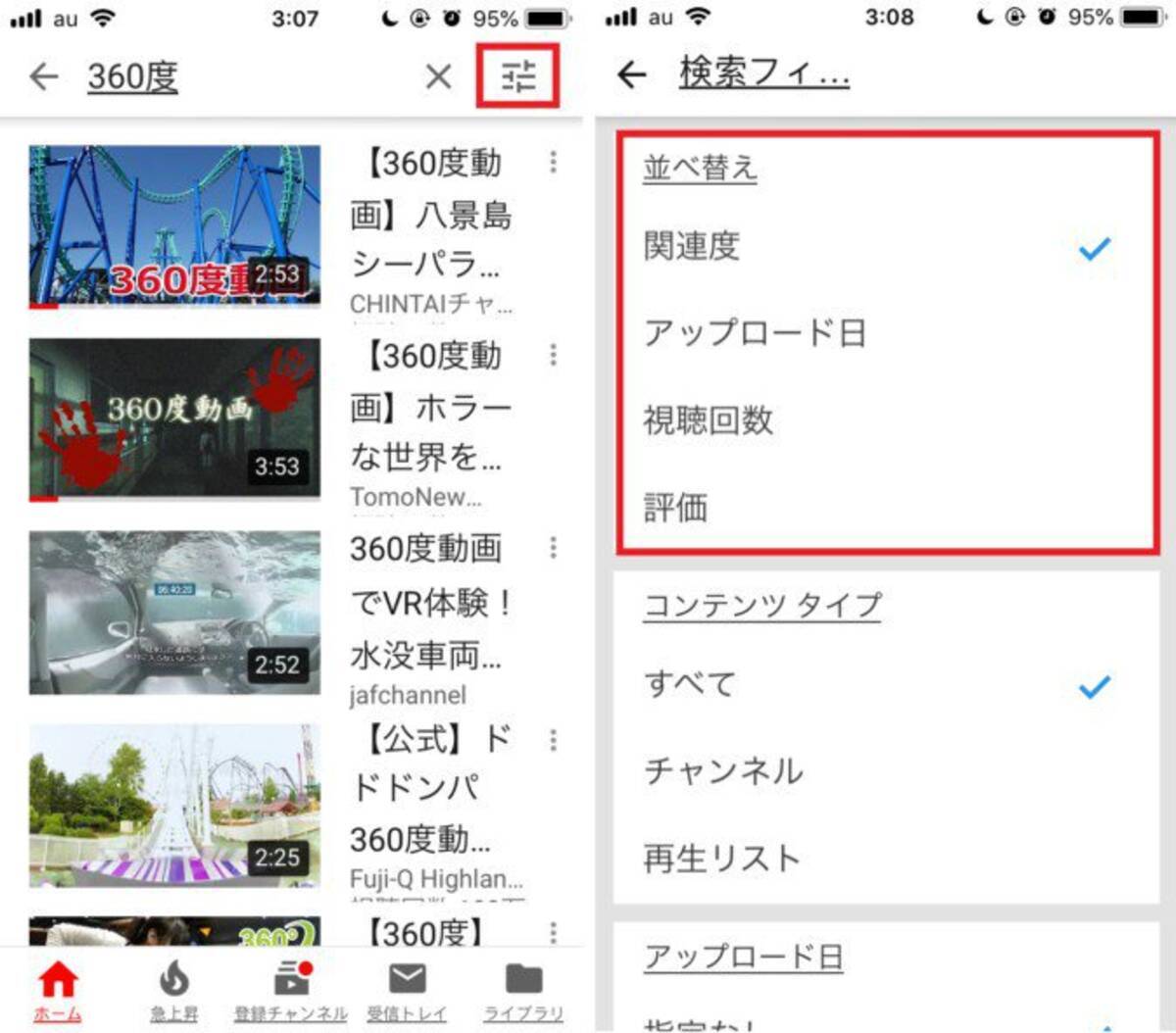Select sort by アップロード日

point(886,334)
